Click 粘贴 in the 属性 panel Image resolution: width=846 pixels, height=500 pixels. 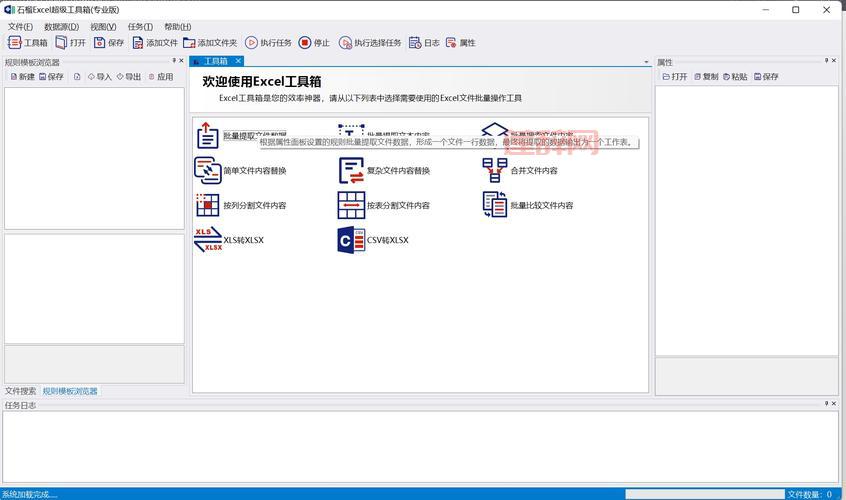(735, 77)
